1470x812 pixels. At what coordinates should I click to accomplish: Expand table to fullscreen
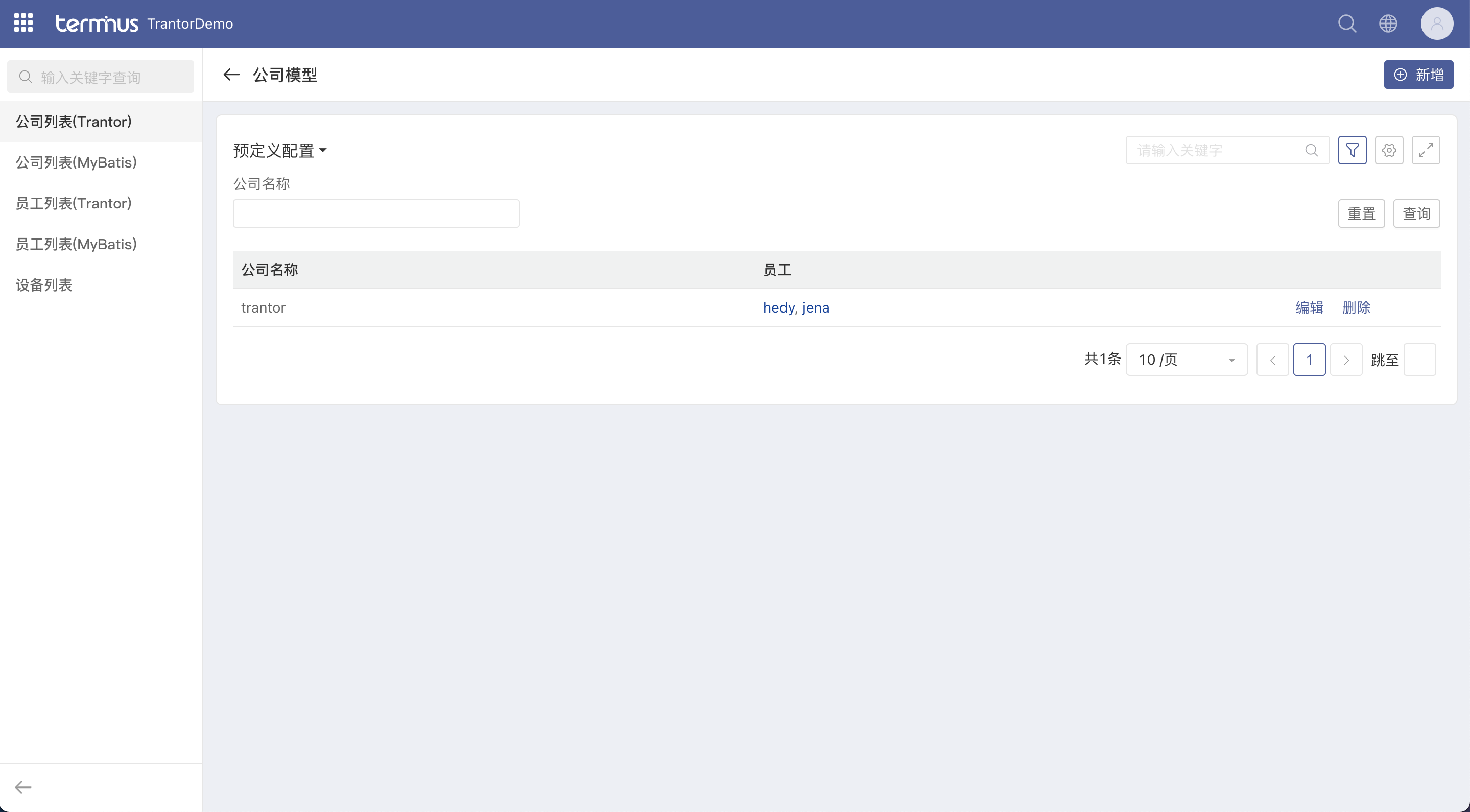pyautogui.click(x=1426, y=150)
